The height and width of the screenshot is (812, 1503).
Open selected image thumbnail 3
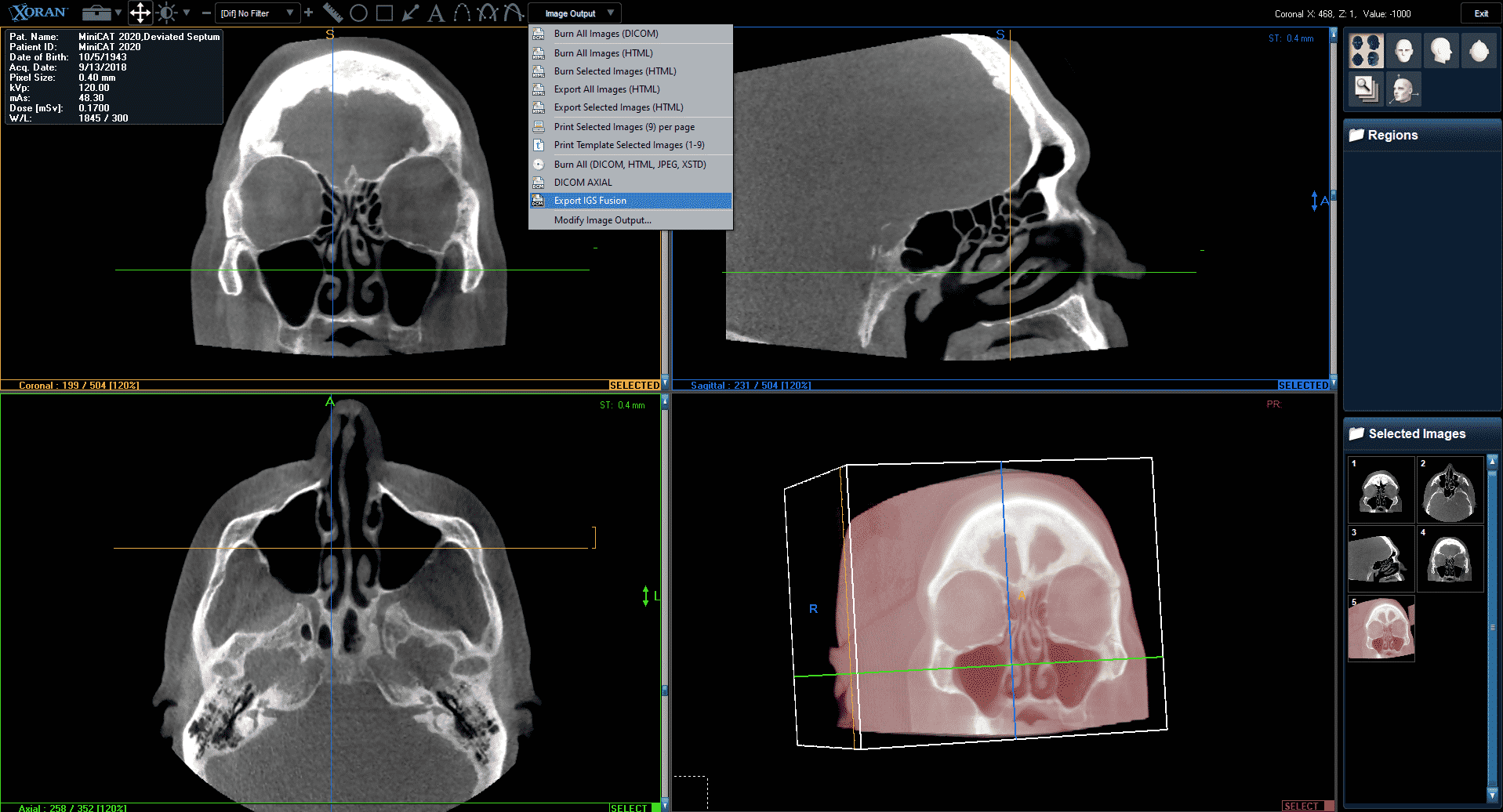pyautogui.click(x=1381, y=559)
